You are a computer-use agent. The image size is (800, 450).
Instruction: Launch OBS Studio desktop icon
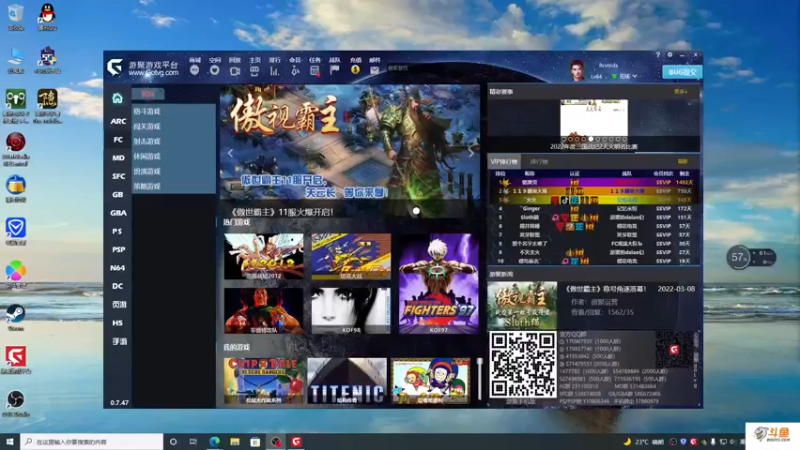[16, 403]
